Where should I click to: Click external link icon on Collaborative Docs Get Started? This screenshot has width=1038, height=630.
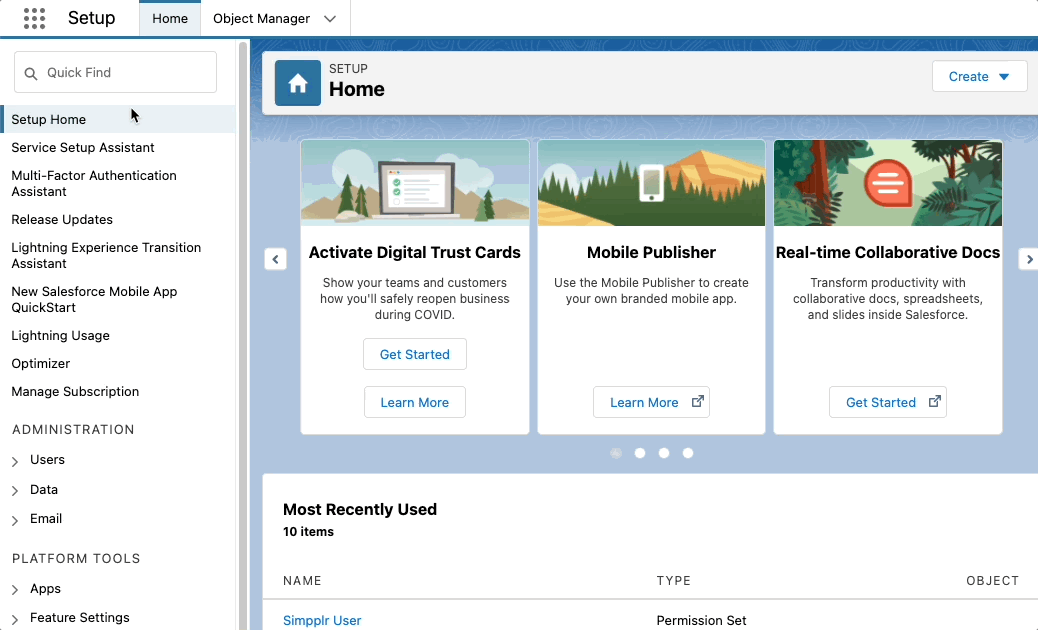(935, 402)
